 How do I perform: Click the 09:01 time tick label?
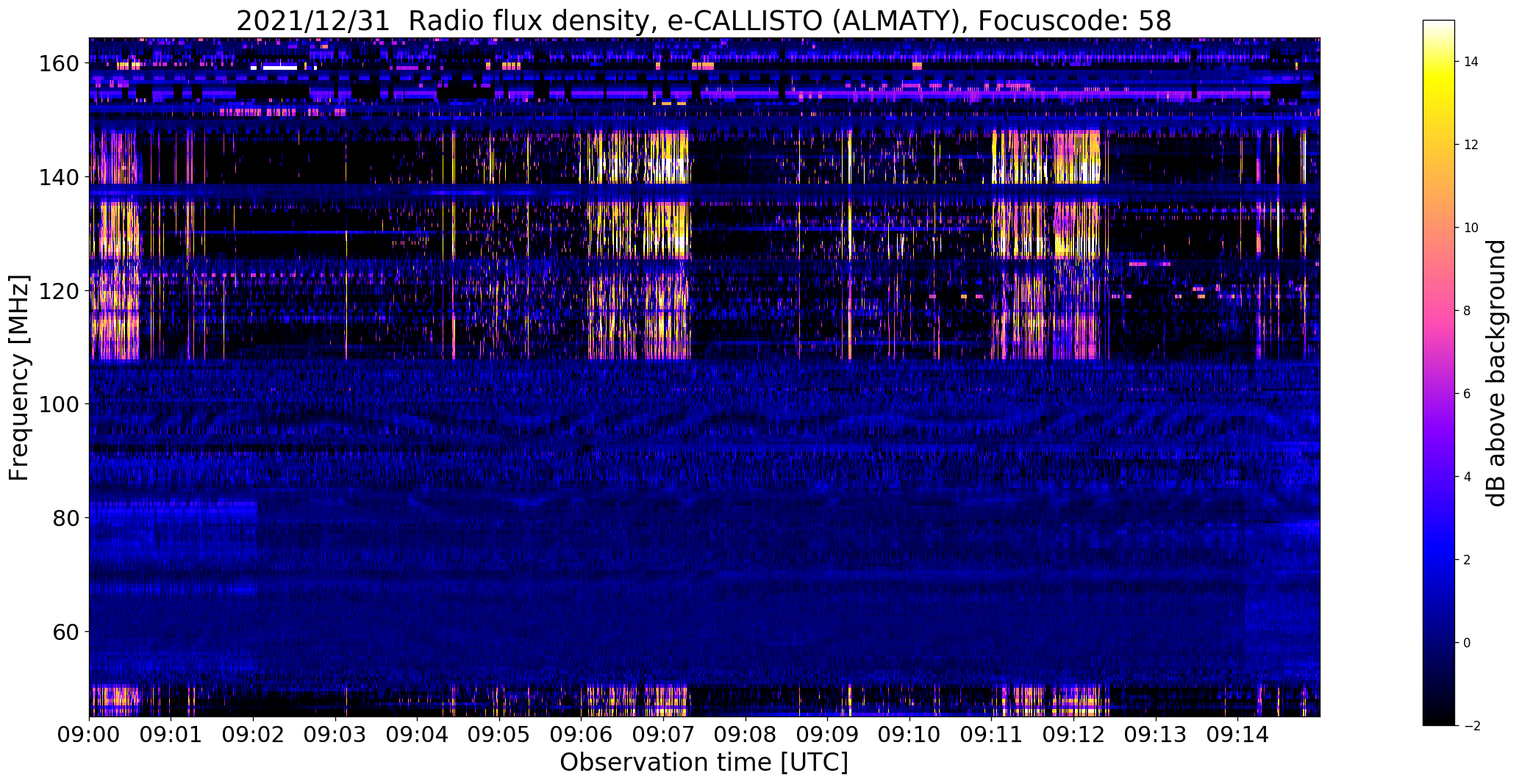pos(171,734)
